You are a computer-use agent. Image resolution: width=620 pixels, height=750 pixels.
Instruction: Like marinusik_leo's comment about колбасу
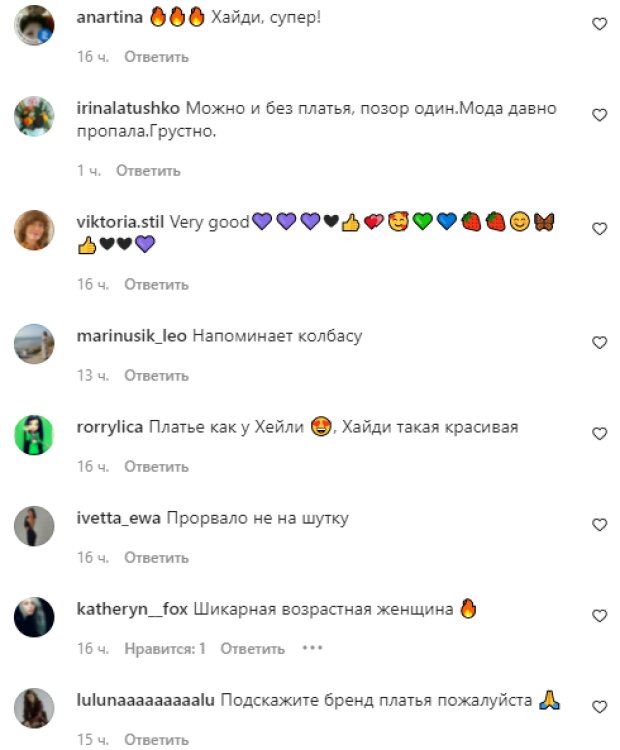click(x=599, y=342)
